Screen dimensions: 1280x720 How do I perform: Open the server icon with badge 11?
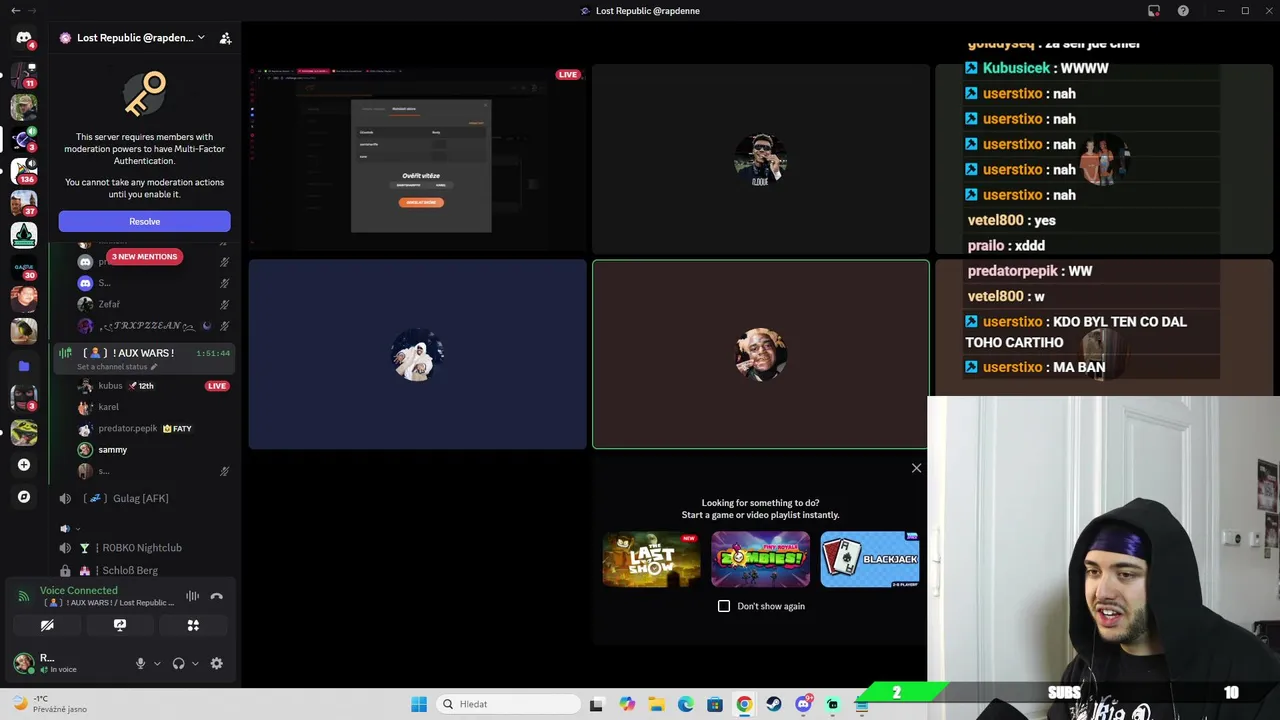[x=24, y=74]
